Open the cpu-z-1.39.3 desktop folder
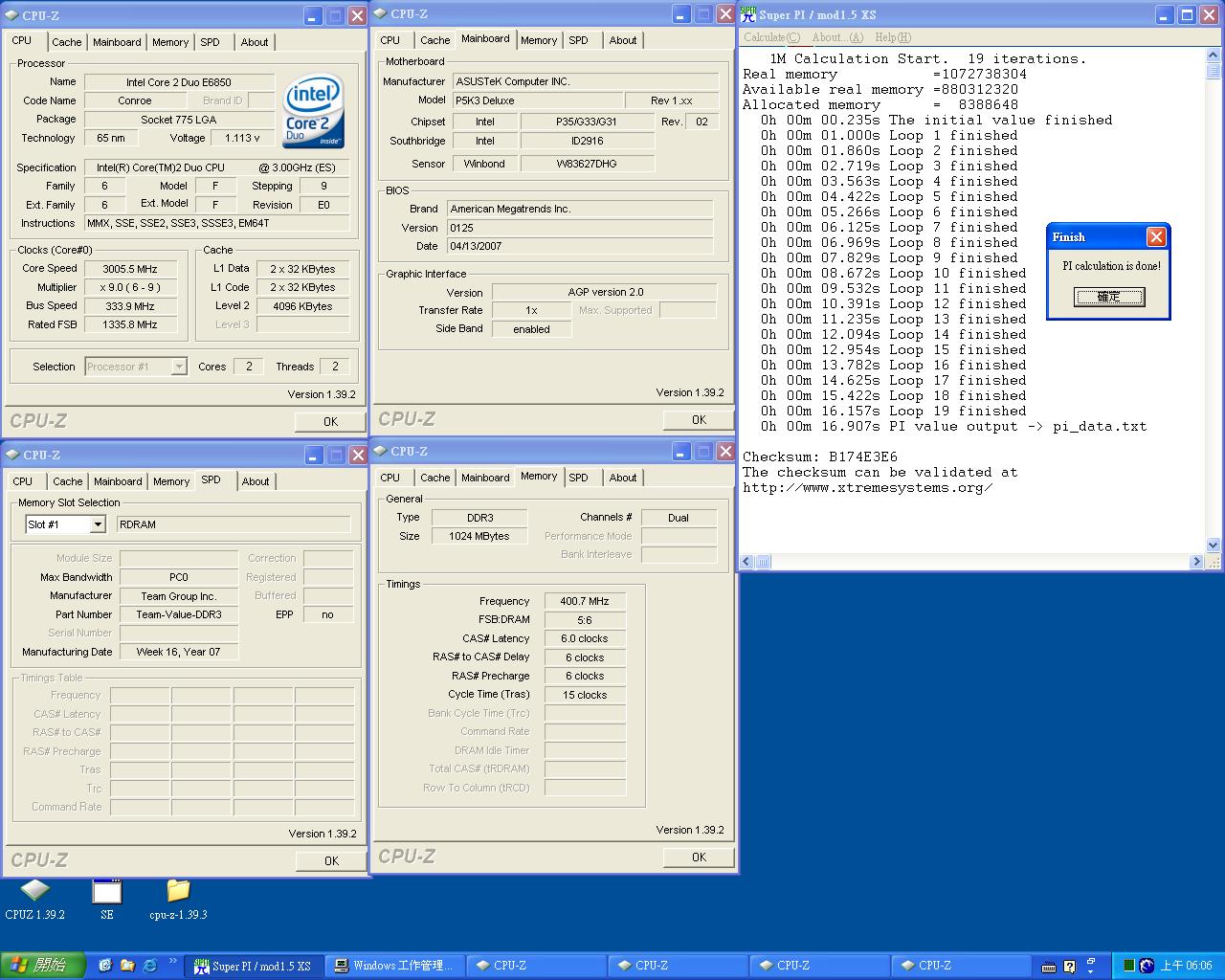 coord(178,900)
